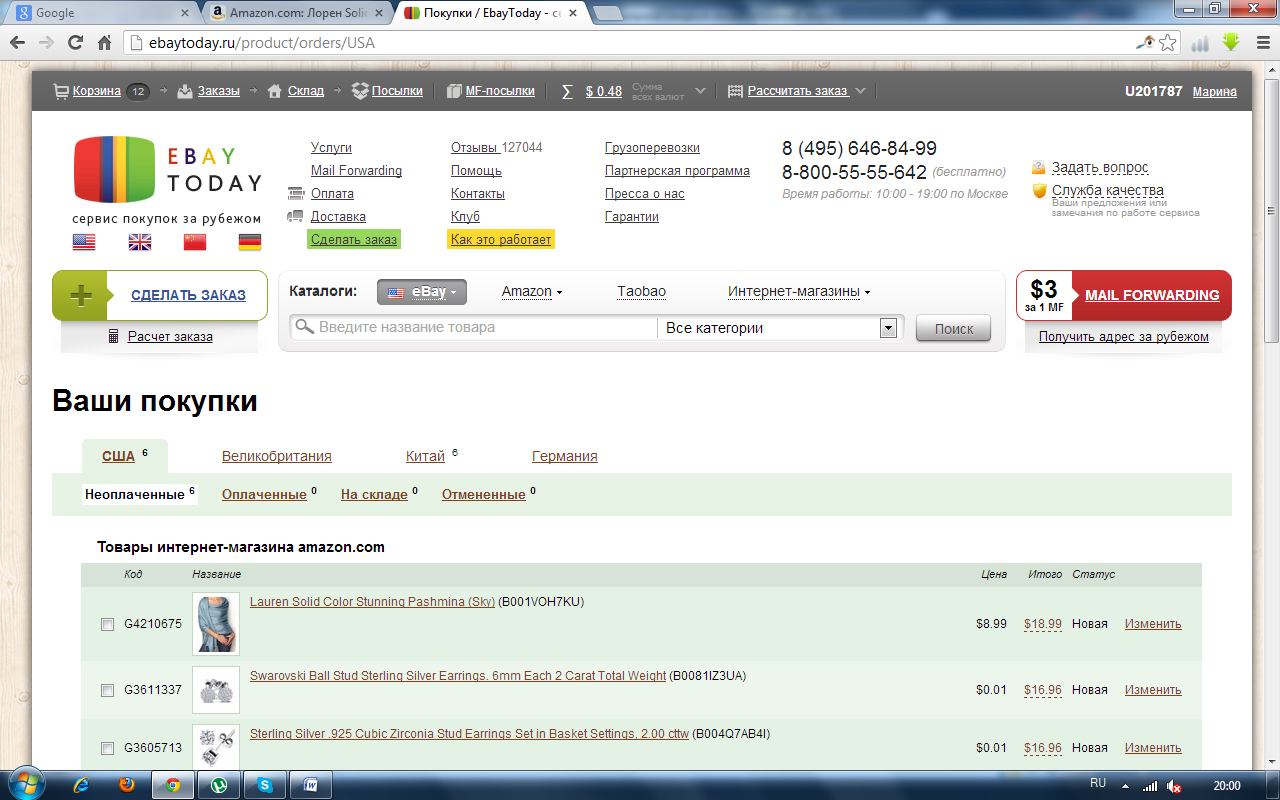The width and height of the screenshot is (1280, 800).
Task: Open Firefox from taskbar
Action: coord(126,785)
